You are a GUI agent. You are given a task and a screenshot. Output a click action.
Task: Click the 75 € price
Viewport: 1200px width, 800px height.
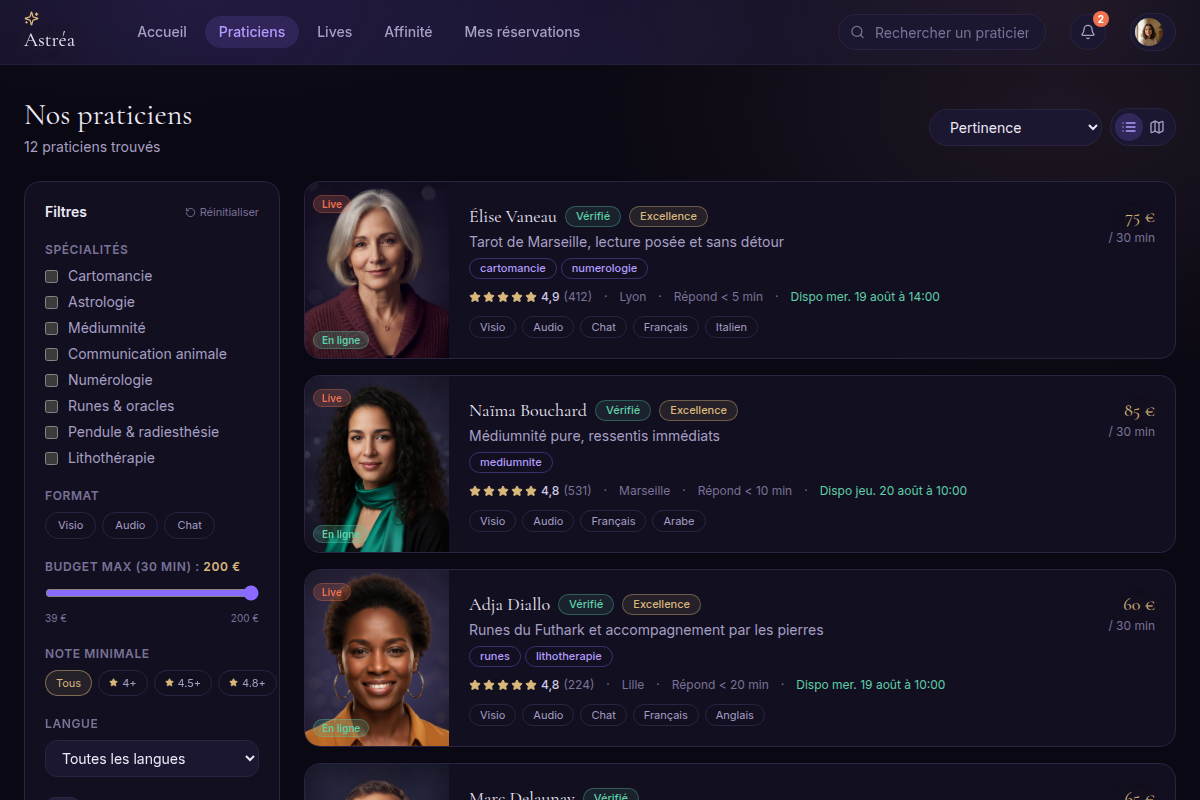coord(1139,218)
